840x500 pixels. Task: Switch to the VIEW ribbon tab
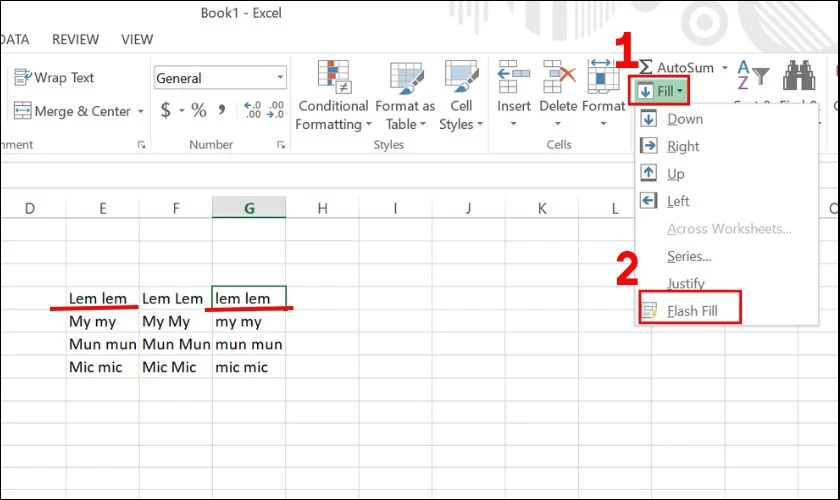click(x=137, y=40)
